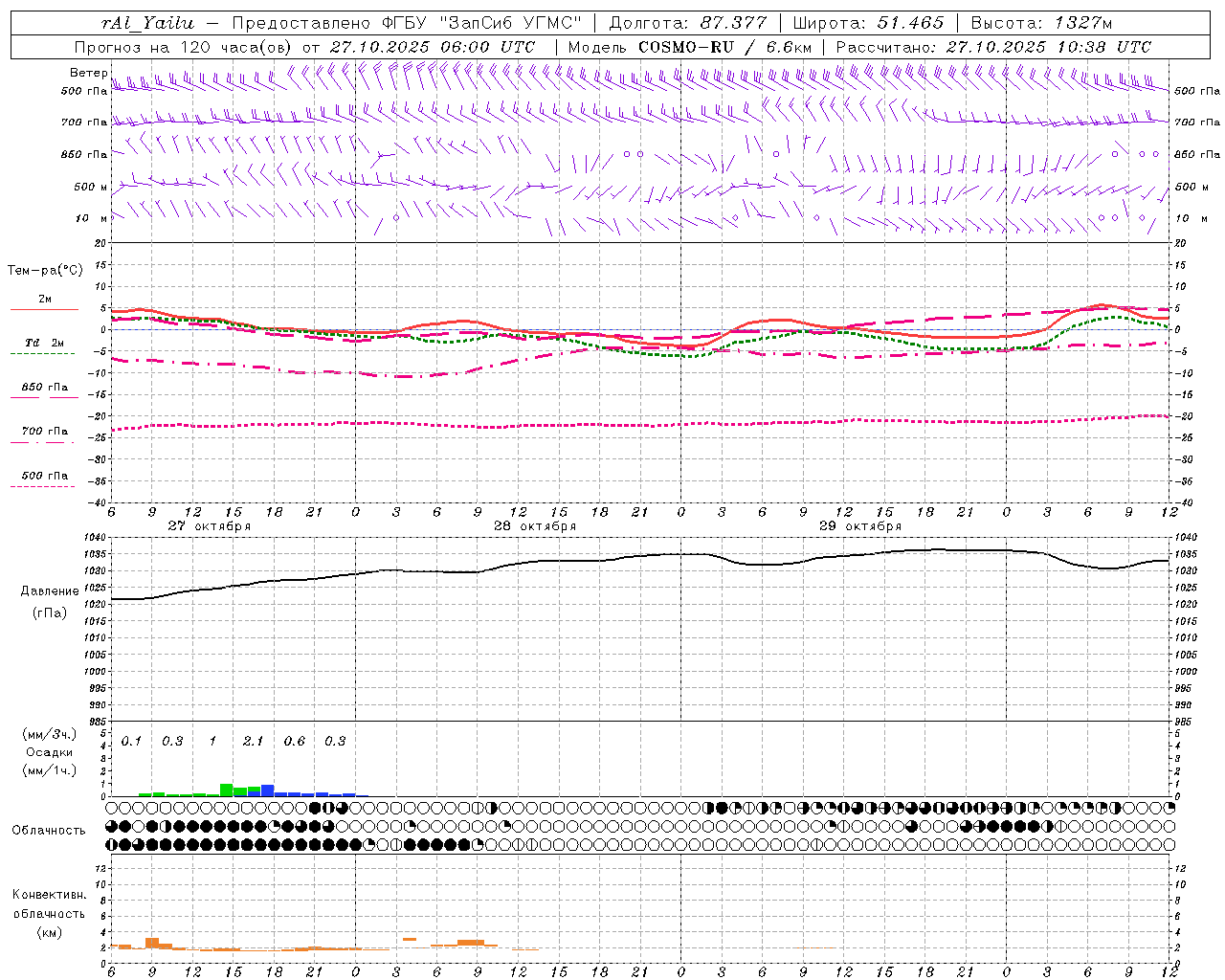Click the Облачность cloud cover label

pos(49,831)
